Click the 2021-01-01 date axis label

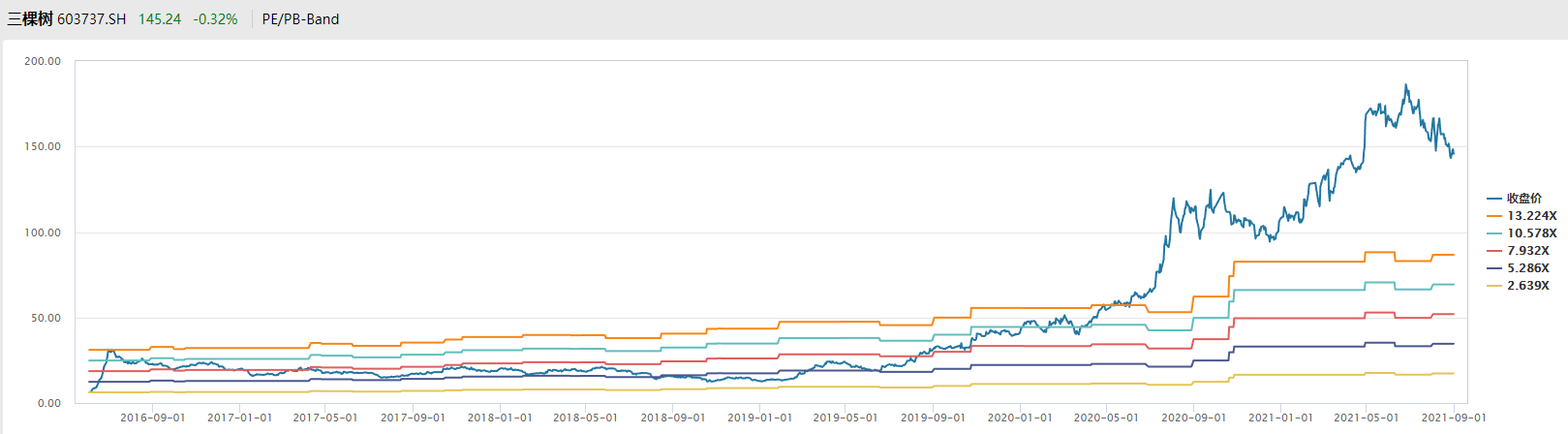tap(1280, 418)
